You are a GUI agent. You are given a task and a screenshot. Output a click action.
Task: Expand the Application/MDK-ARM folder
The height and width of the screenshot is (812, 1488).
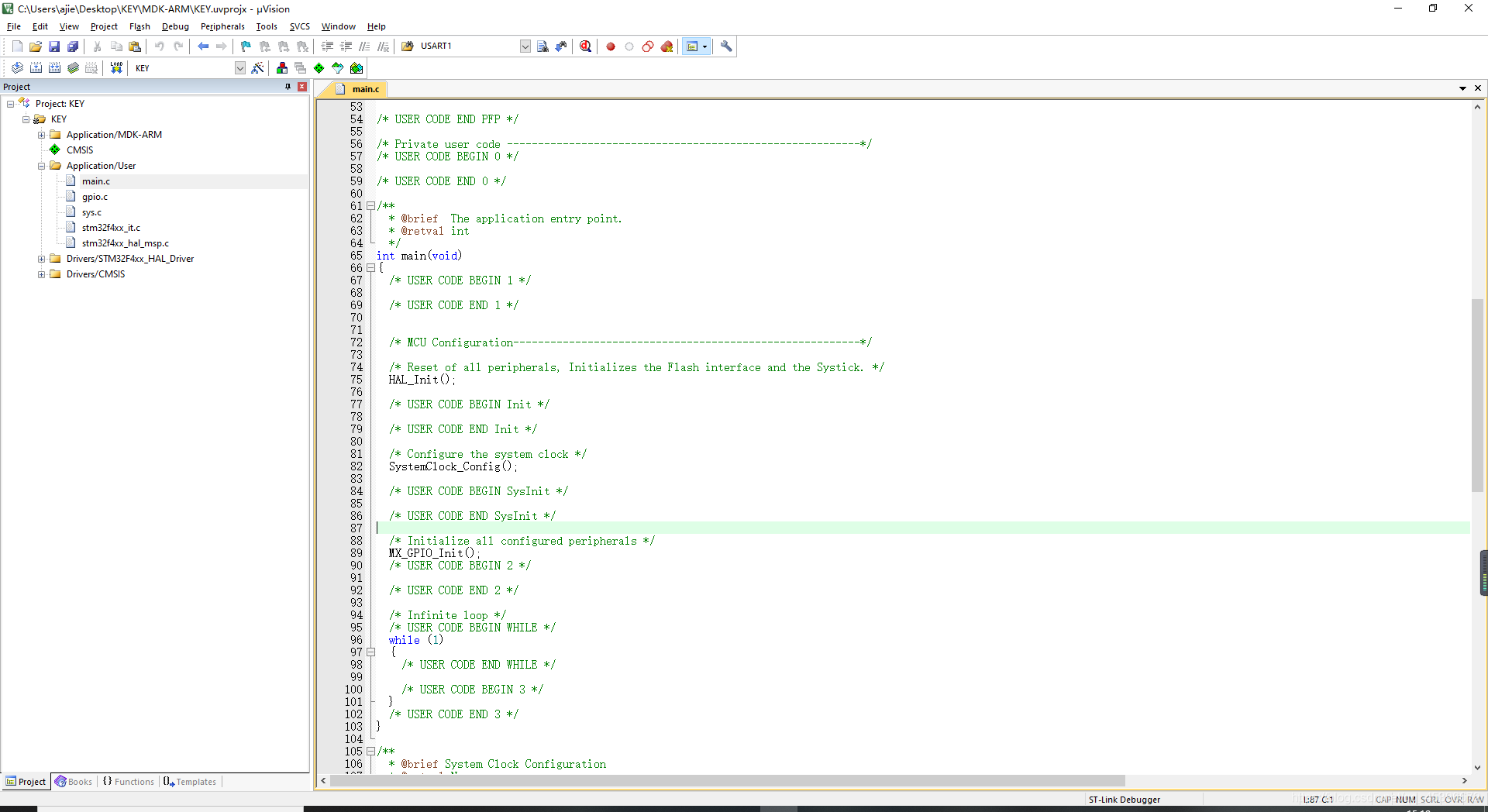(41, 135)
